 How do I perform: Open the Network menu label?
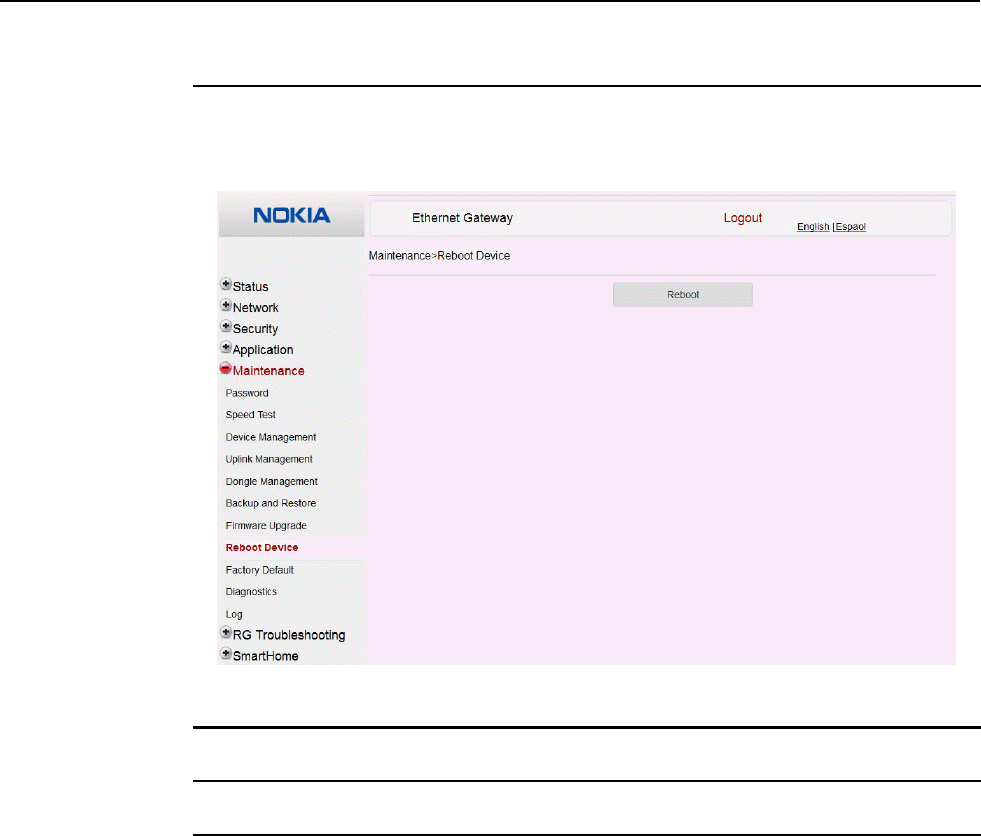pos(255,308)
